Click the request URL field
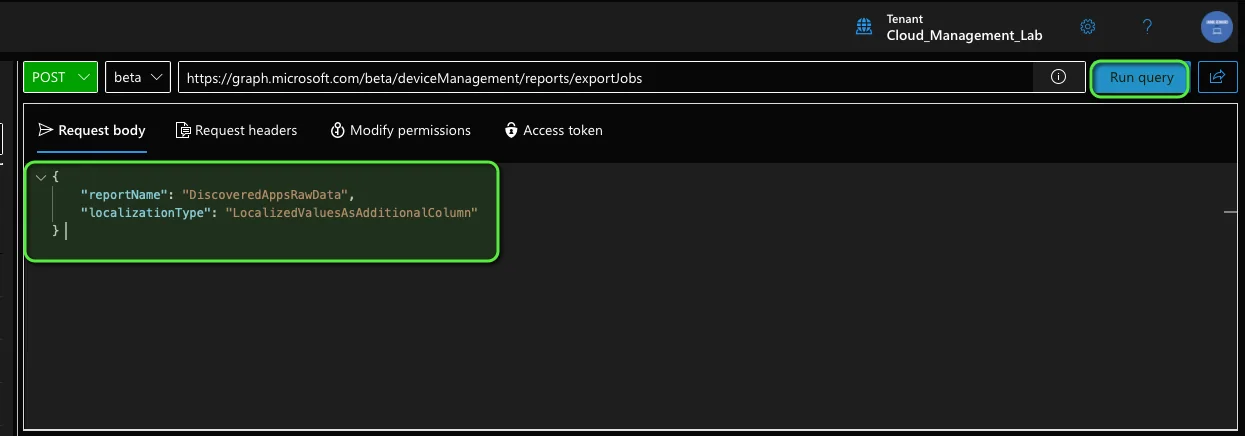The width and height of the screenshot is (1245, 436). pyautogui.click(x=605, y=77)
